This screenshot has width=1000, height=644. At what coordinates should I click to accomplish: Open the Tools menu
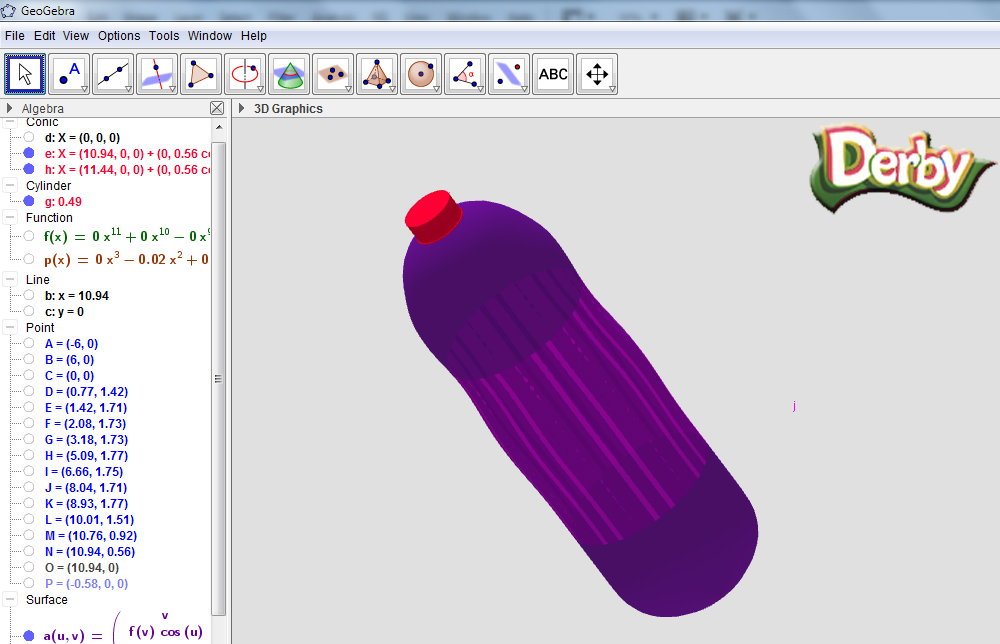pyautogui.click(x=164, y=36)
